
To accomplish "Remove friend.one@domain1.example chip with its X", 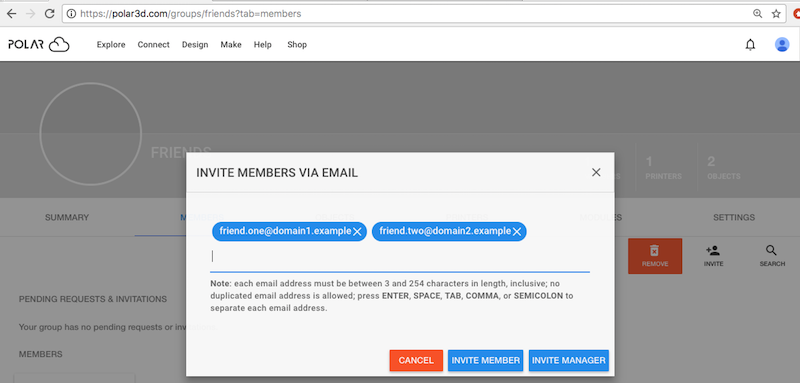I will 357,232.
